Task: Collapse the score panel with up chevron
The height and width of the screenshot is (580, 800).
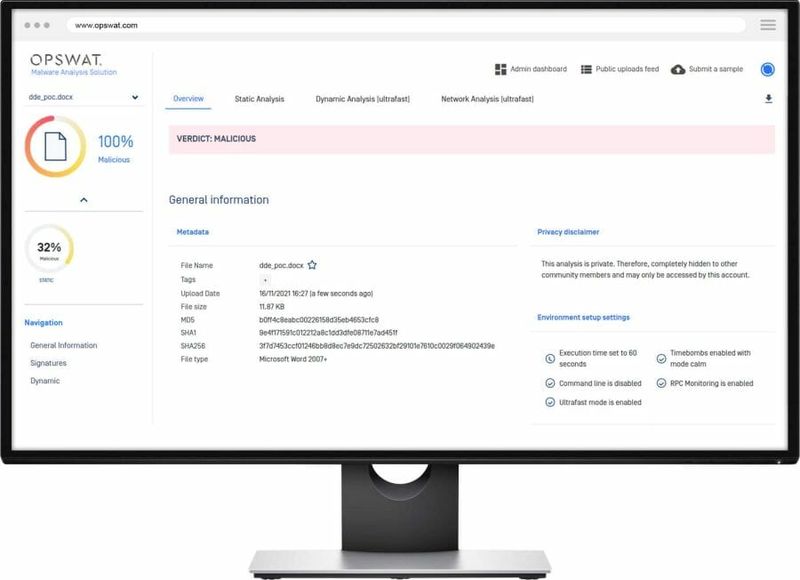Action: point(84,200)
